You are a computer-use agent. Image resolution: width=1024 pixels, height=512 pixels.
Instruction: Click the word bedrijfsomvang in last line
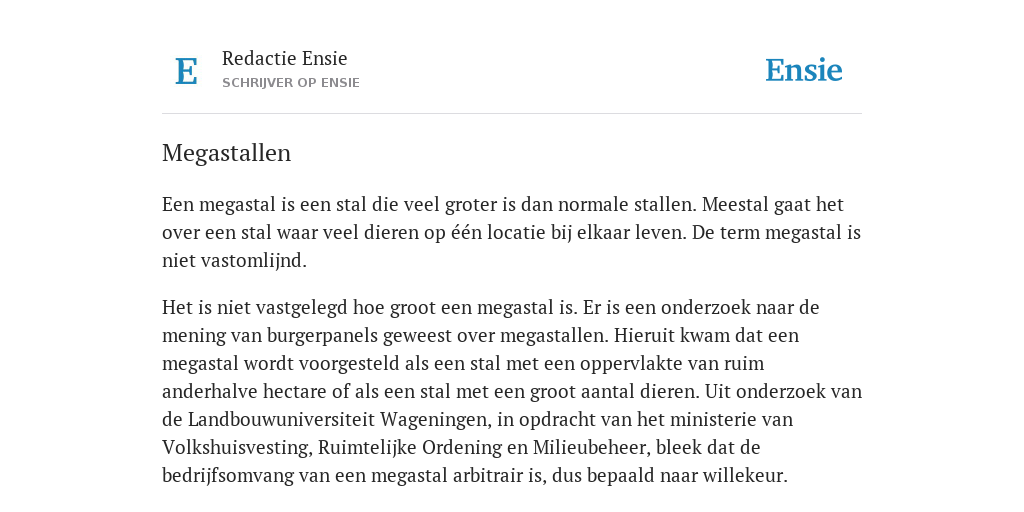point(228,475)
